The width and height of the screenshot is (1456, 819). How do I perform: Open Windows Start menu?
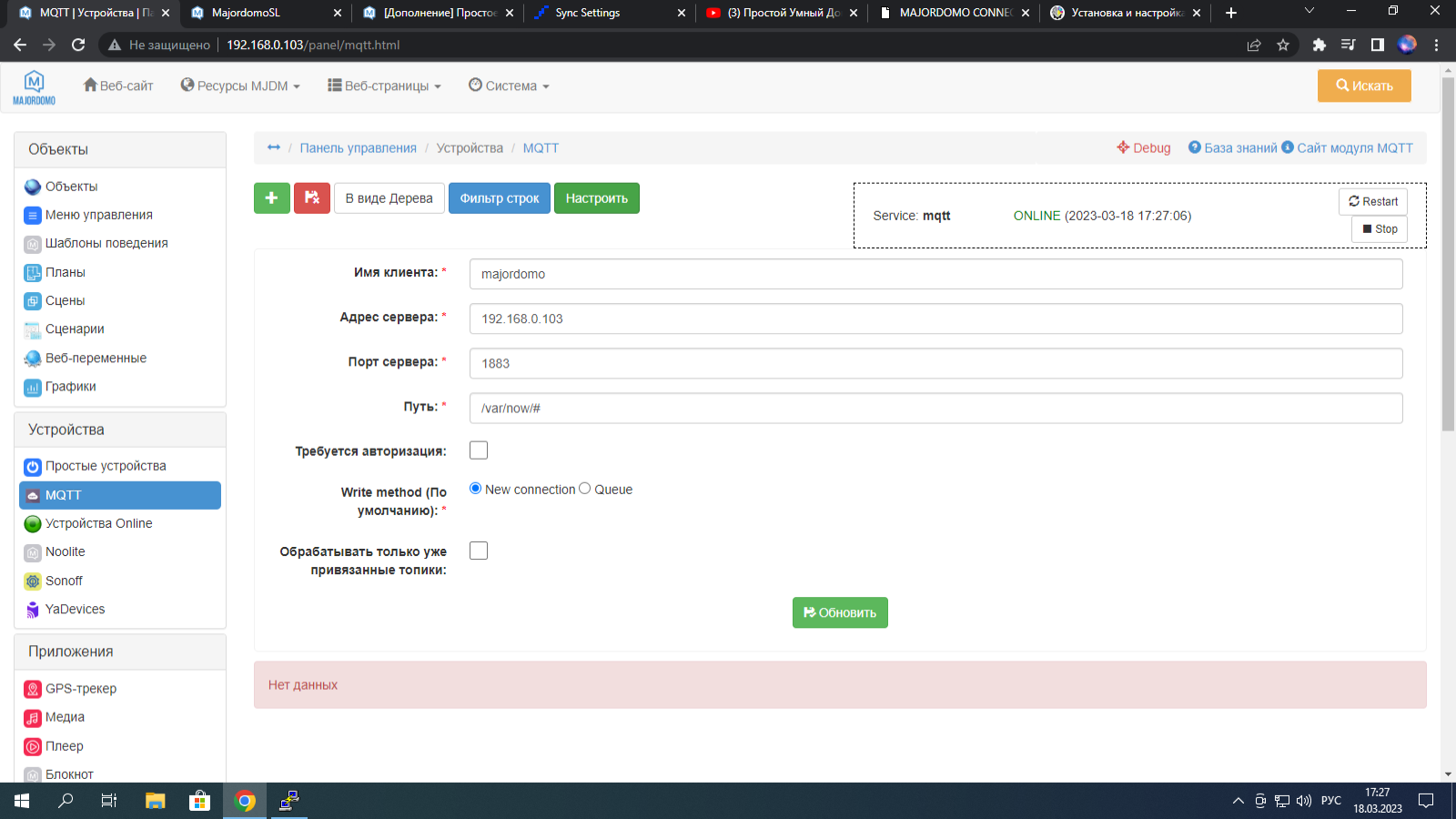(x=22, y=801)
